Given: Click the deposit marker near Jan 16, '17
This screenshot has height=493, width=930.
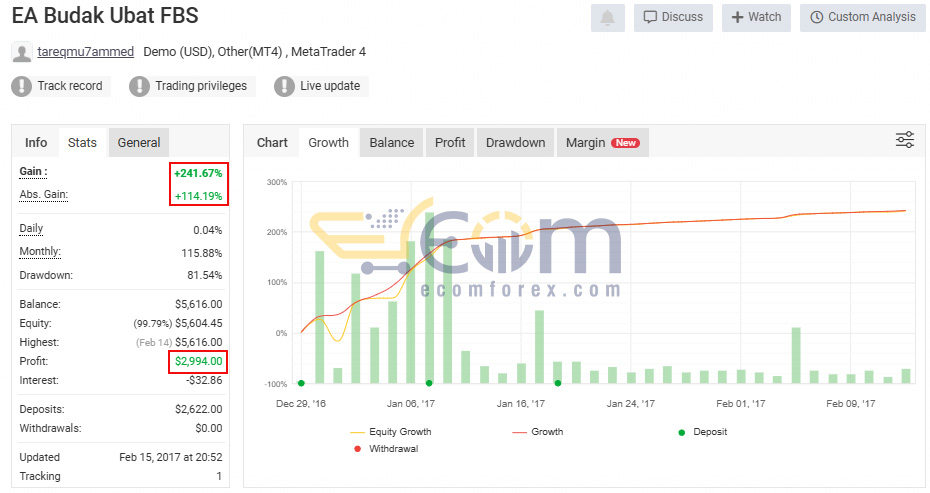Looking at the screenshot, I should [x=558, y=383].
